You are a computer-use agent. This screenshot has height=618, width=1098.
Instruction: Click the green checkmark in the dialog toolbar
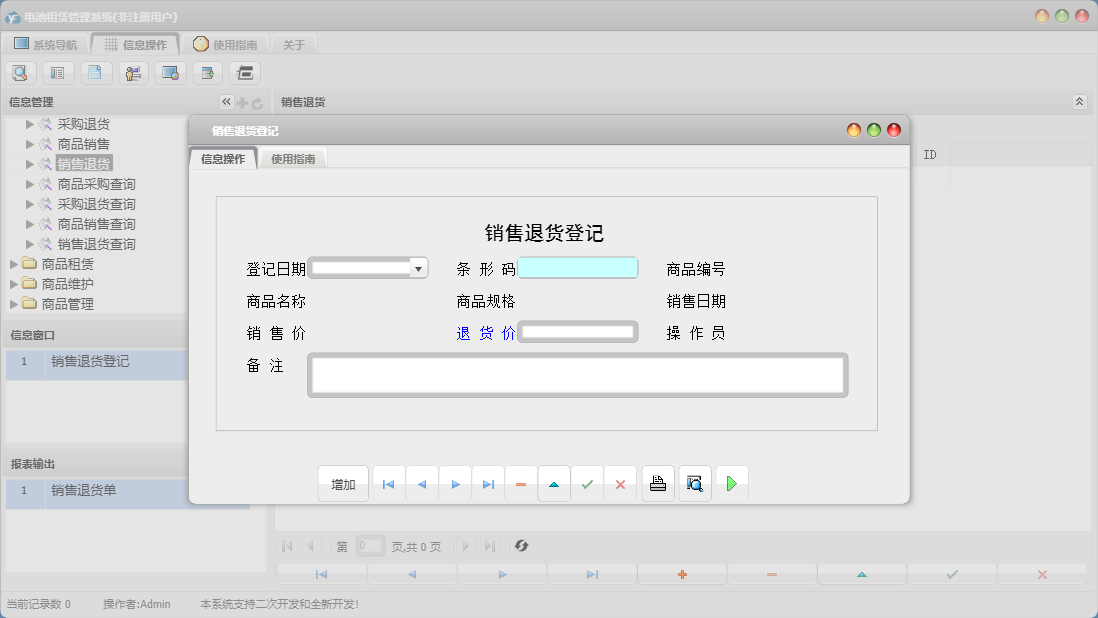pyautogui.click(x=587, y=484)
